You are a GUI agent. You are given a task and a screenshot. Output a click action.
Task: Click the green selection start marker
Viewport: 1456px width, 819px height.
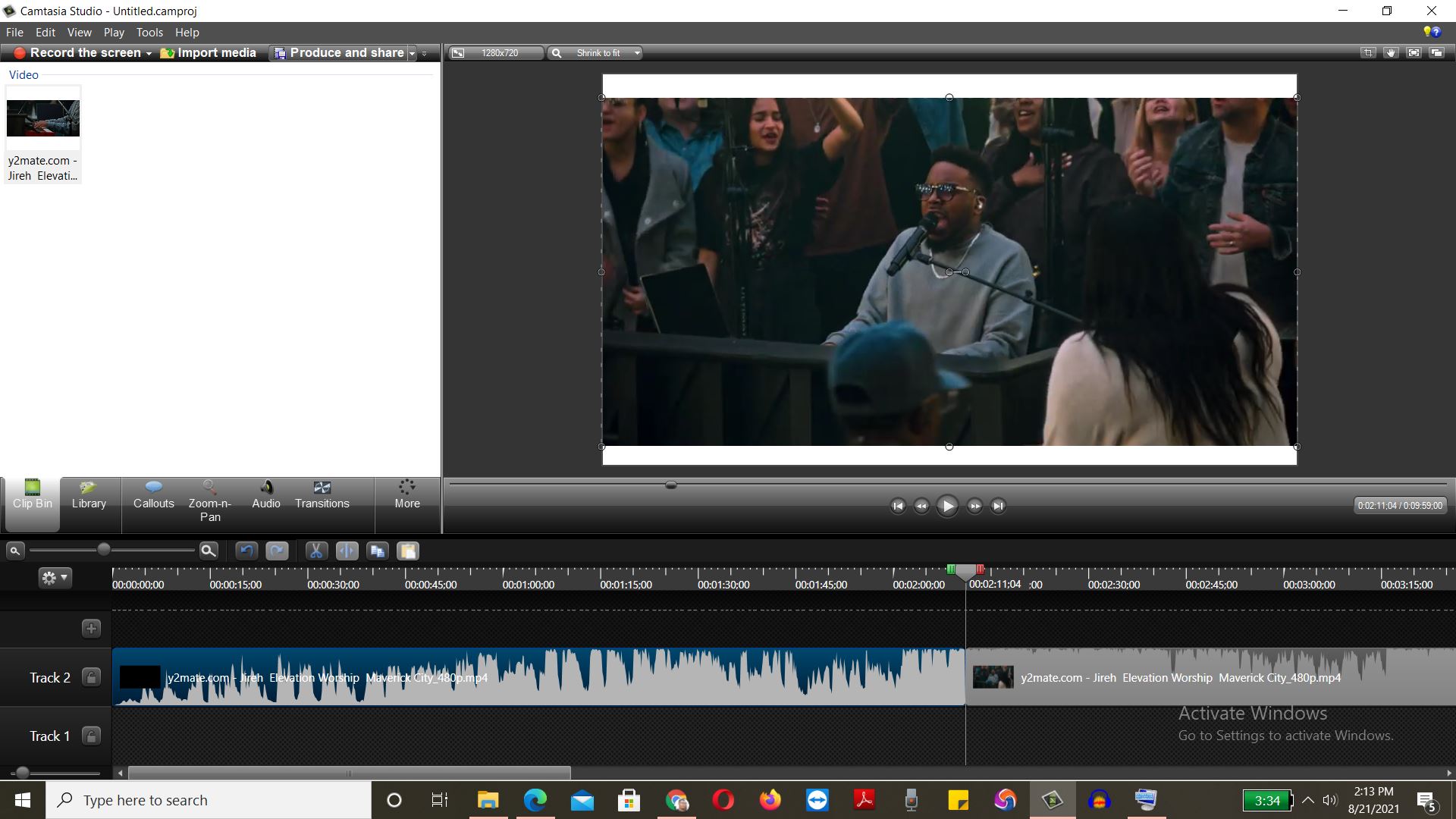point(951,570)
